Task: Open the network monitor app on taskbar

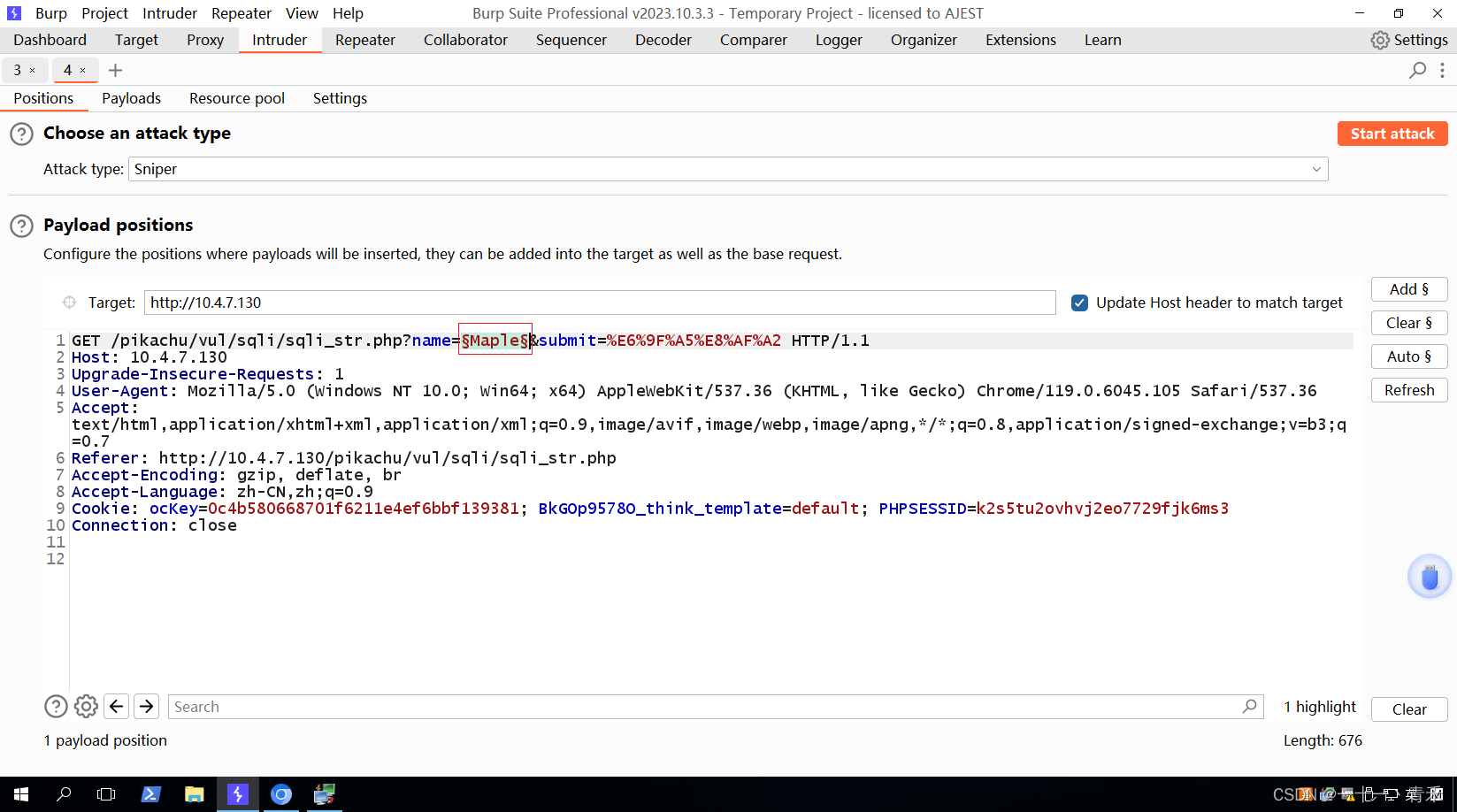Action: pos(325,794)
